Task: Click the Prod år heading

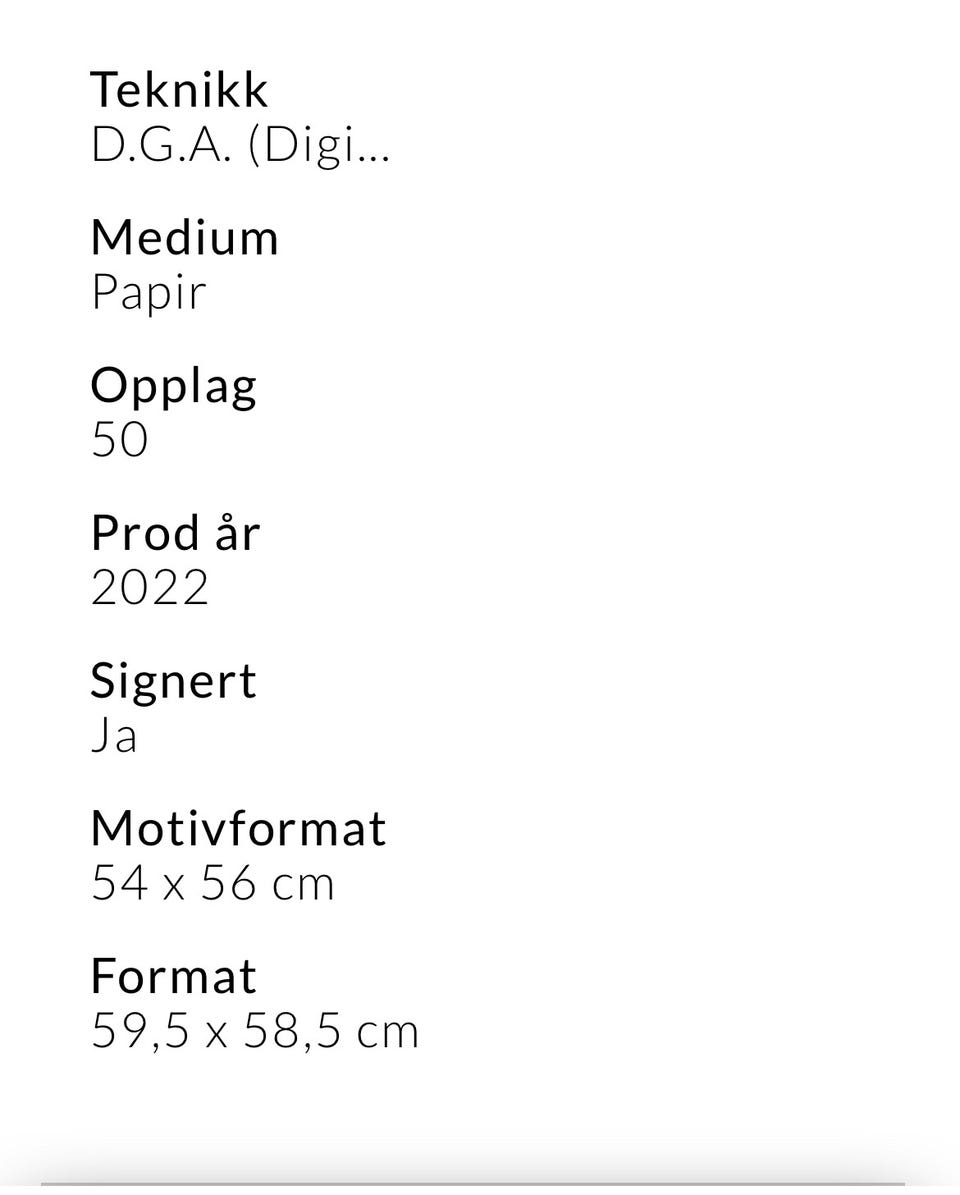Action: pyautogui.click(x=176, y=532)
